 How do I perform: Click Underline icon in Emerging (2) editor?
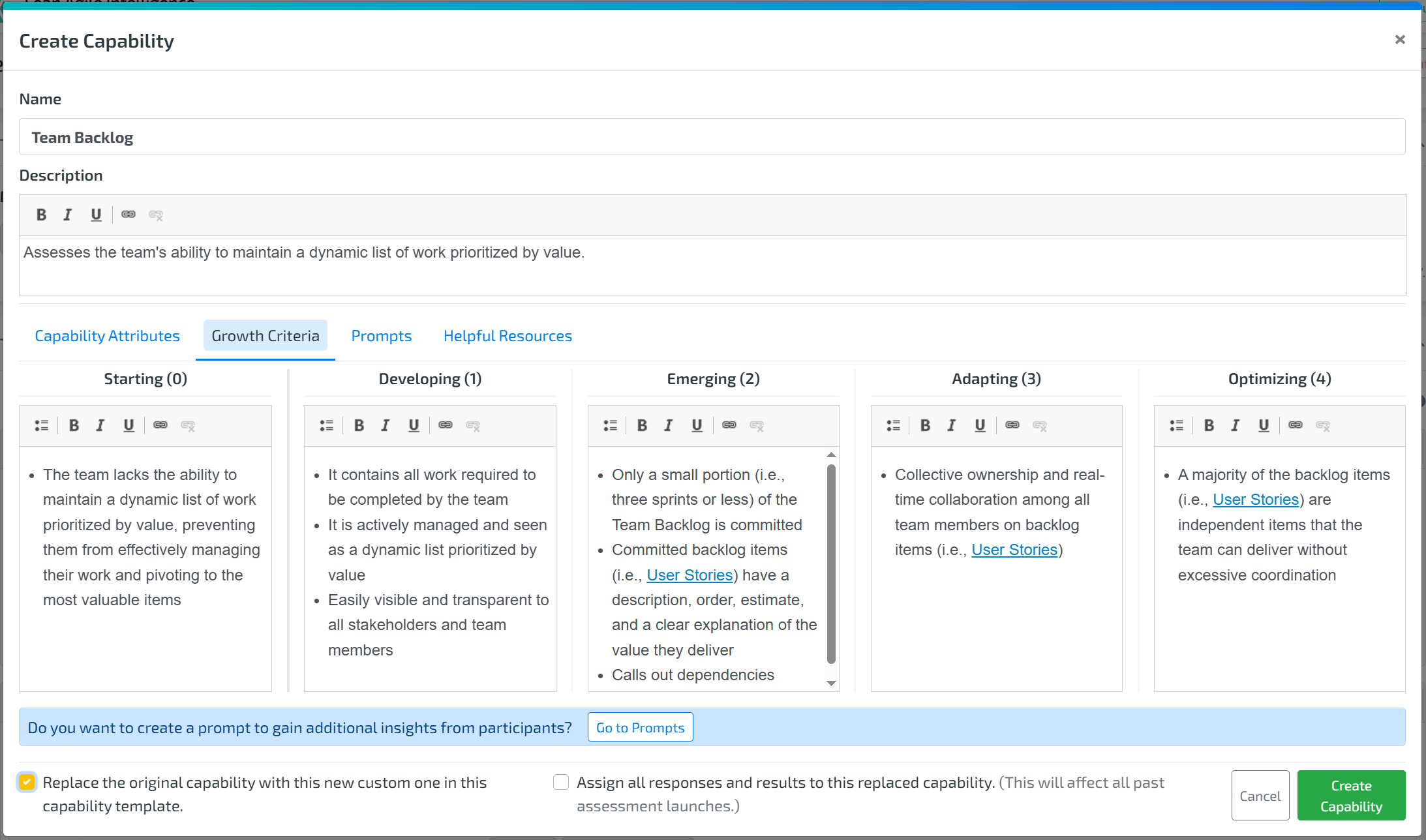tap(697, 425)
